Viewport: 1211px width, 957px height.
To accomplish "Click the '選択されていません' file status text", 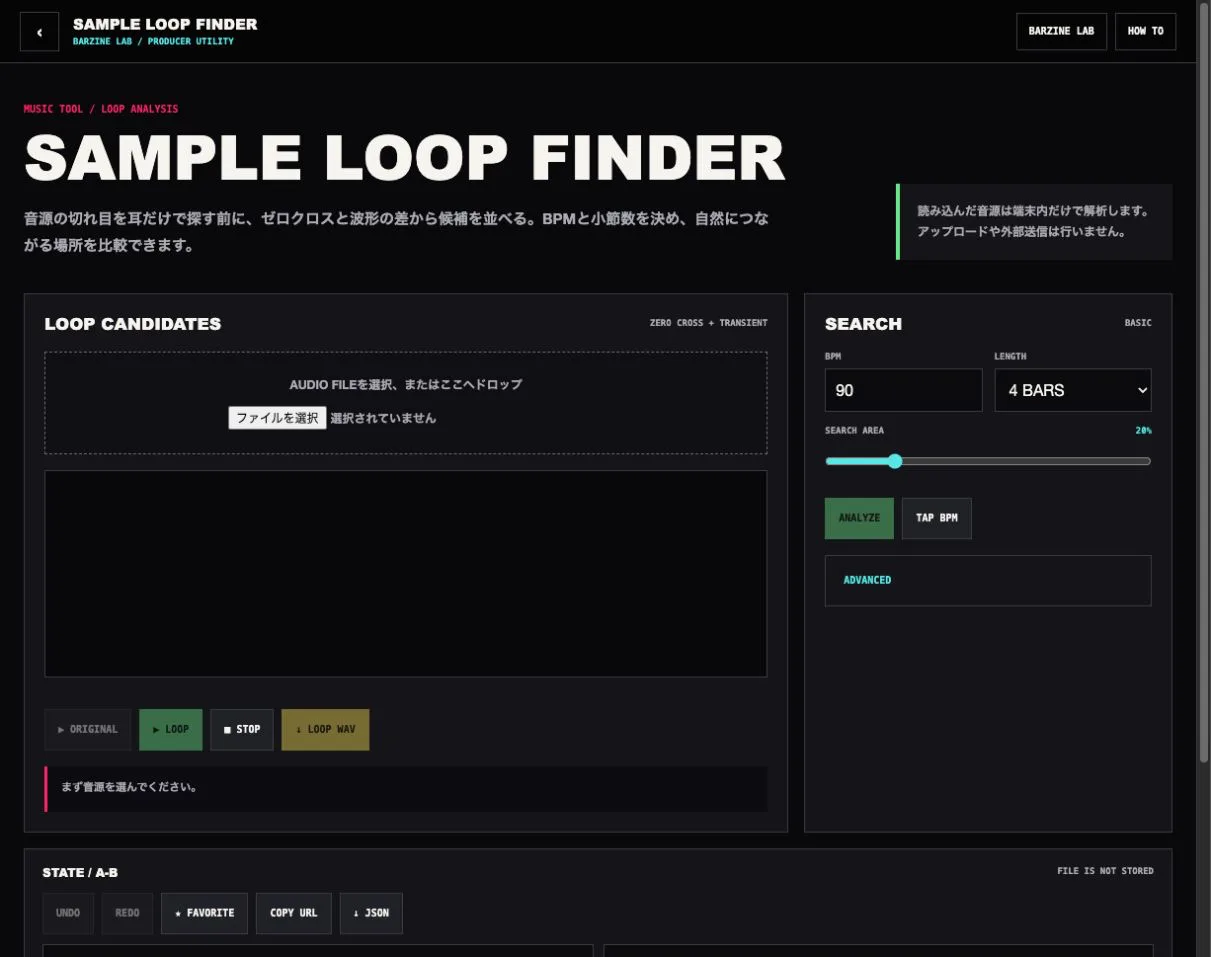I will [383, 418].
